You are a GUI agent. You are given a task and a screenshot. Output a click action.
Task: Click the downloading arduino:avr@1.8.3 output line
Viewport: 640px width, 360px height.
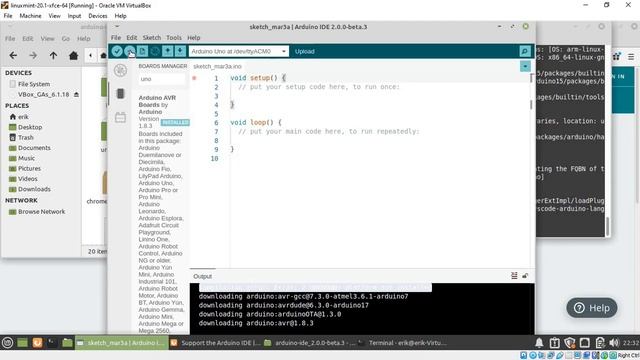(x=256, y=323)
